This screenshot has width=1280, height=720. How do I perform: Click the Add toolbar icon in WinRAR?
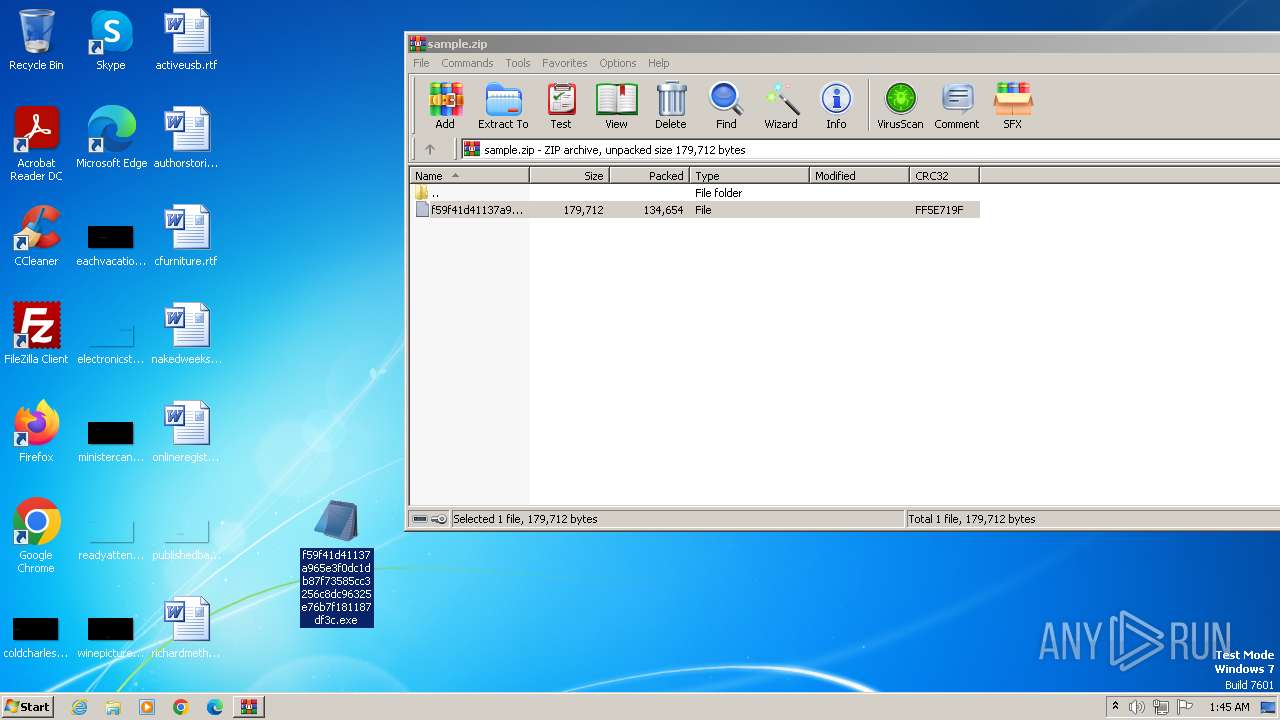pos(445,106)
